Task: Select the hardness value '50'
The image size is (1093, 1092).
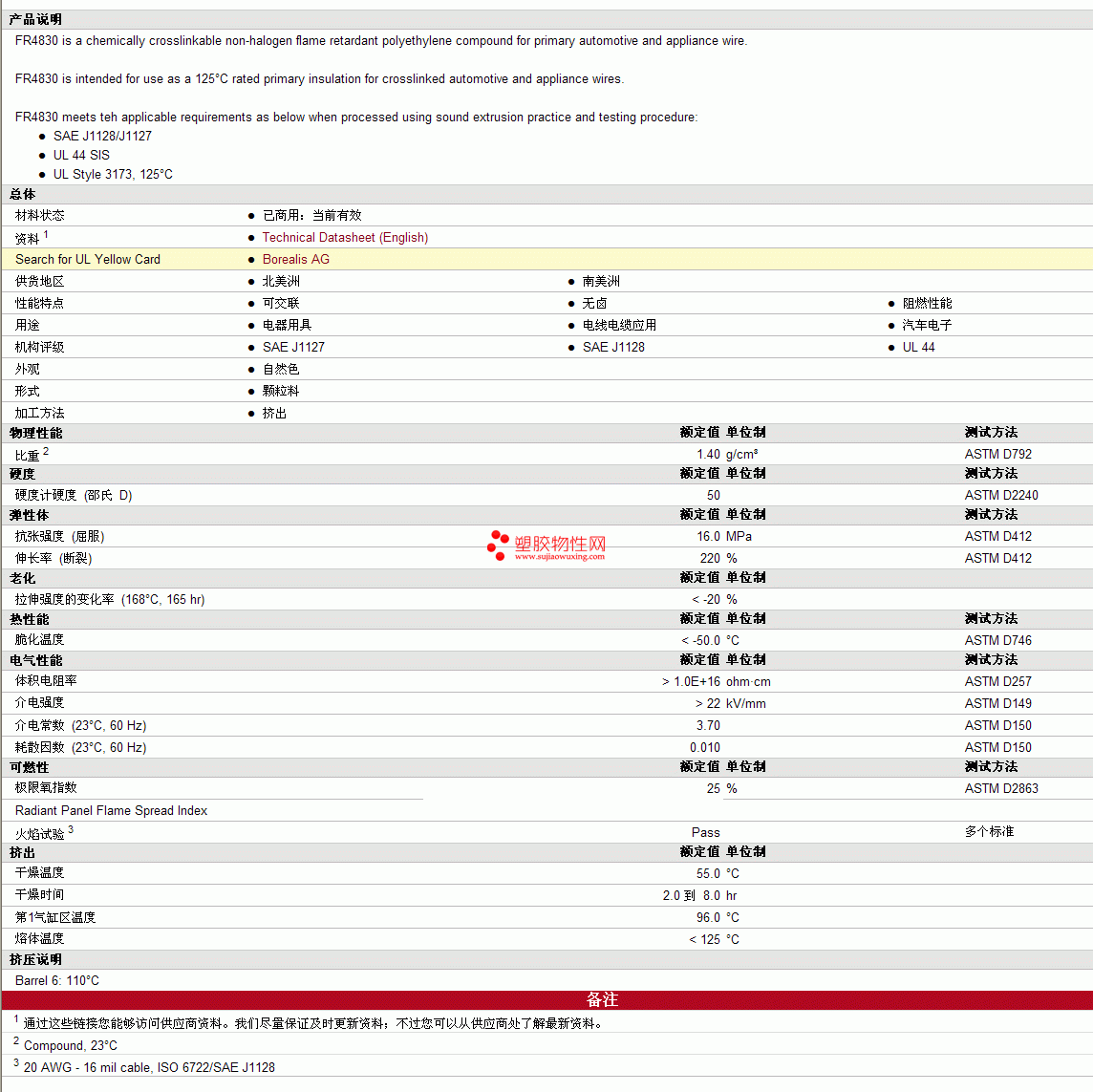Action: 713,496
